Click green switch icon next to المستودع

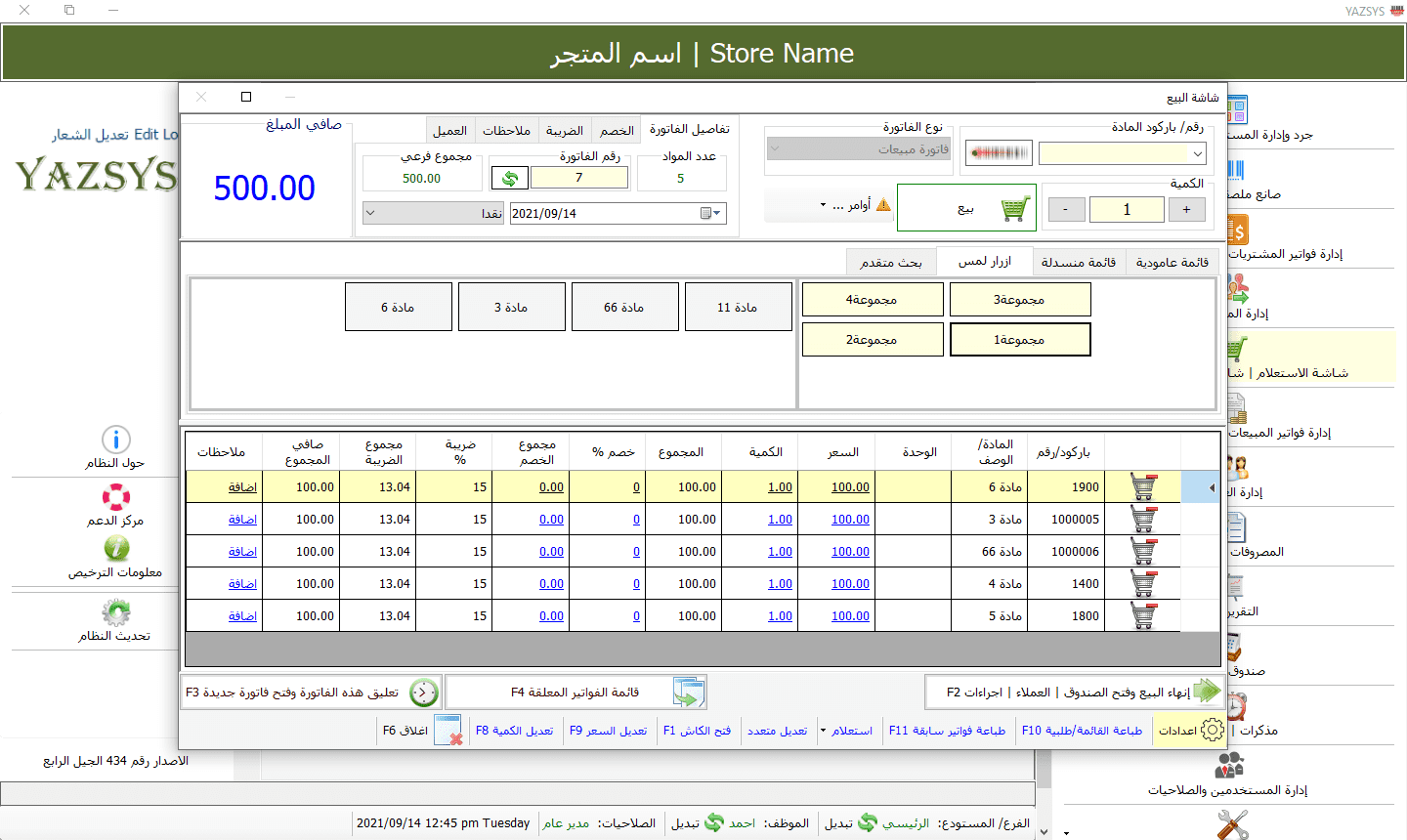868,822
